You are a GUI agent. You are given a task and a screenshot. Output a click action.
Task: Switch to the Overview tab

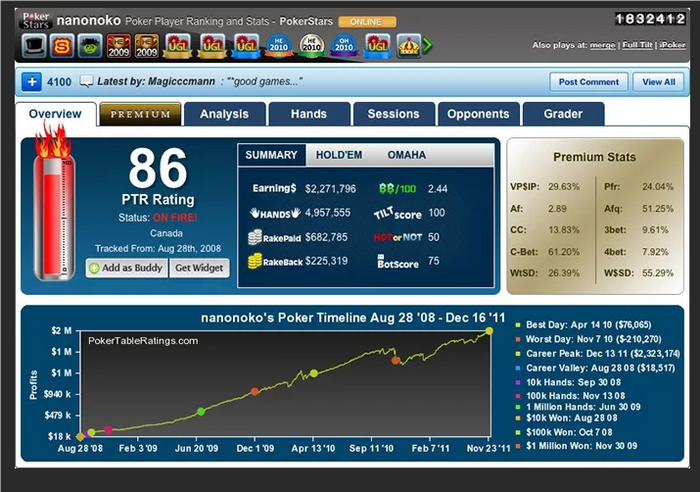(x=55, y=114)
